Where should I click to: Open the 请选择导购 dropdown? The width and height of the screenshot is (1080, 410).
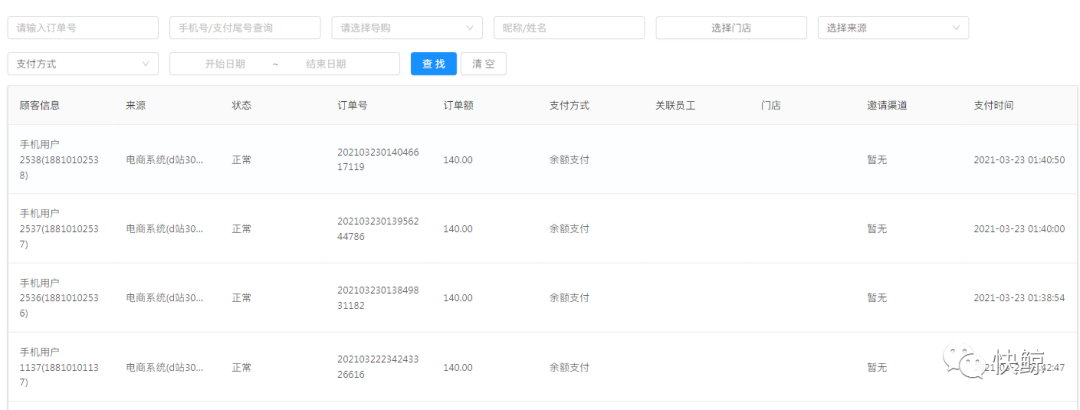click(406, 28)
